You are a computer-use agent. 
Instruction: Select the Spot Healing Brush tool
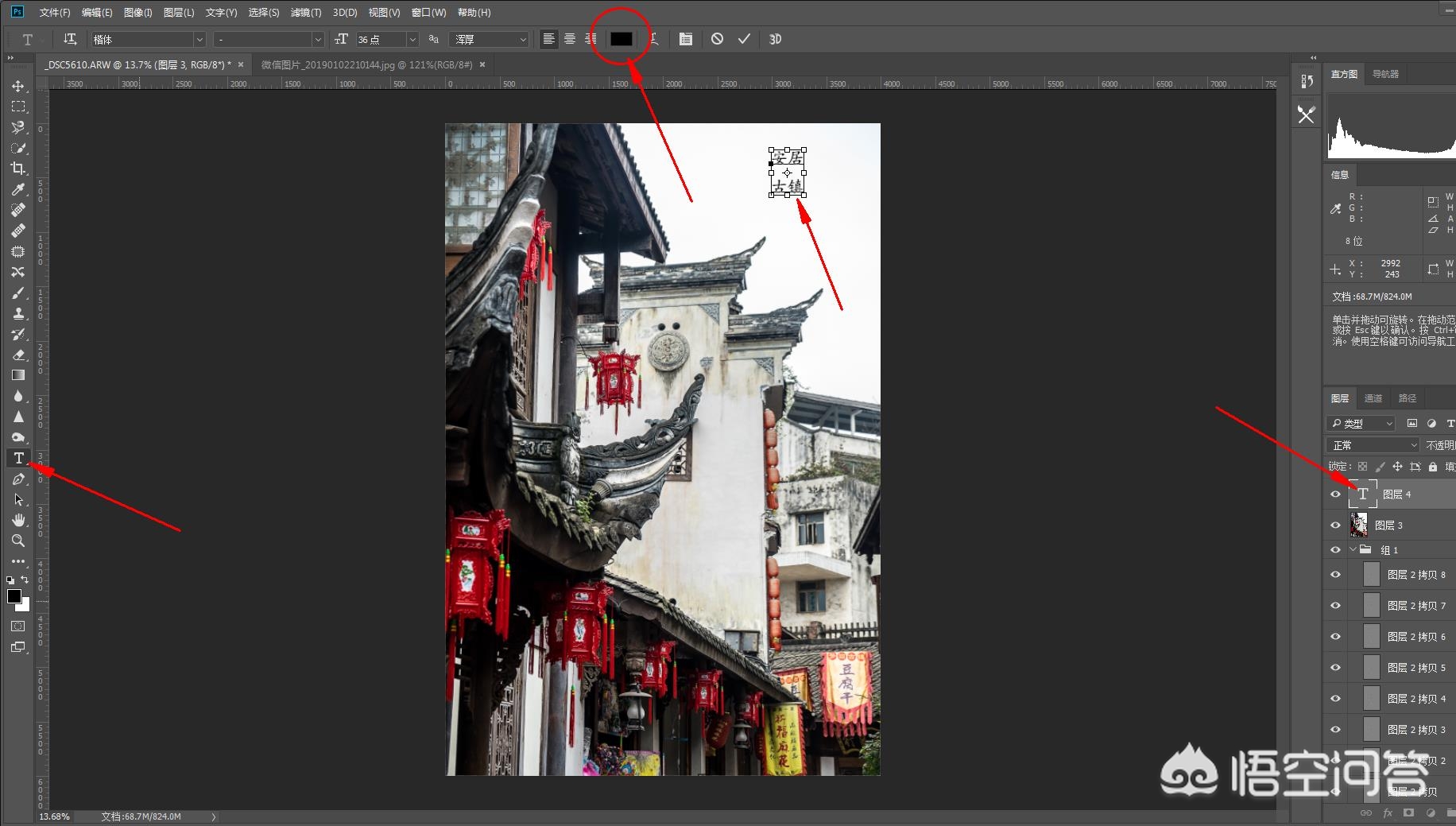[18, 210]
